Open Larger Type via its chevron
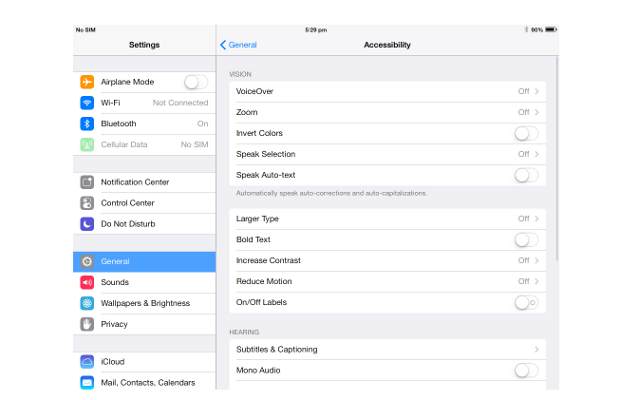The image size is (620, 400). [537, 219]
